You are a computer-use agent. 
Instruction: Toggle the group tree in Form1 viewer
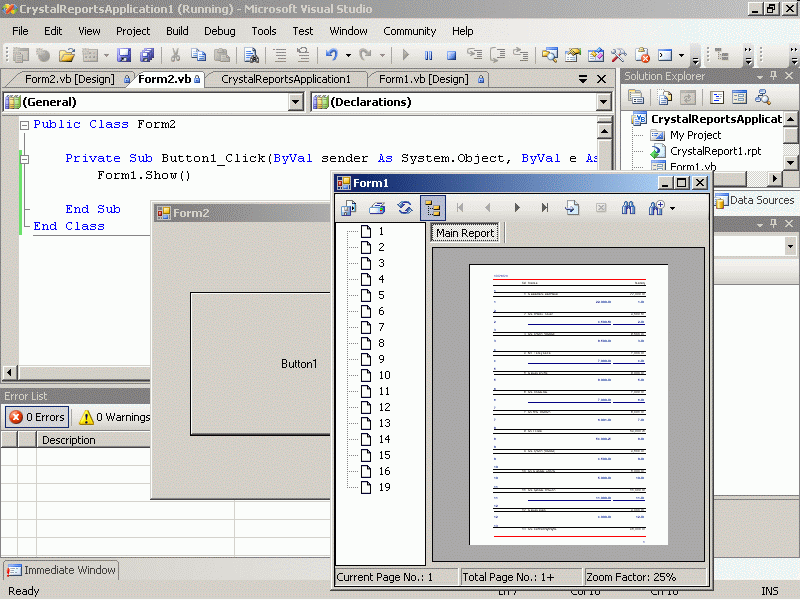coord(433,208)
